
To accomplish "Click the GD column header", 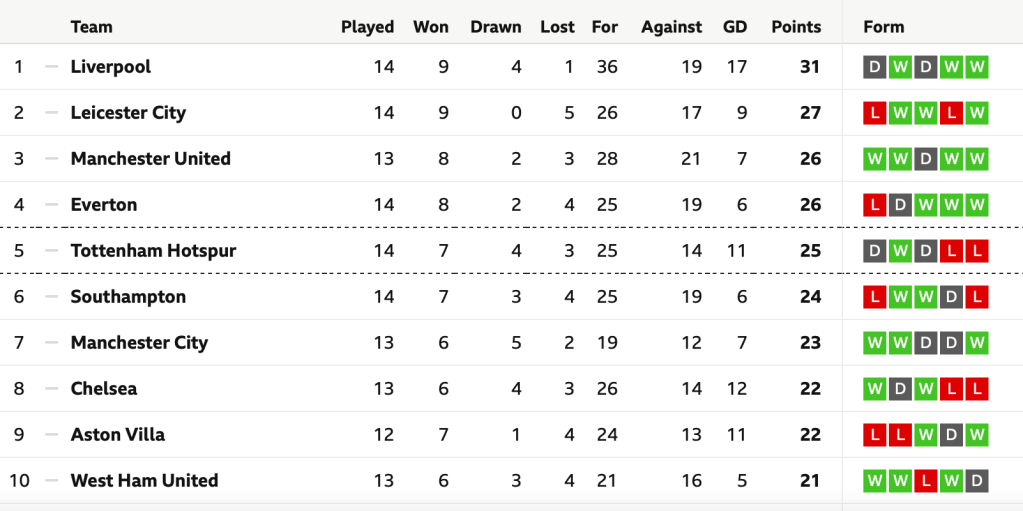I will (735, 27).
